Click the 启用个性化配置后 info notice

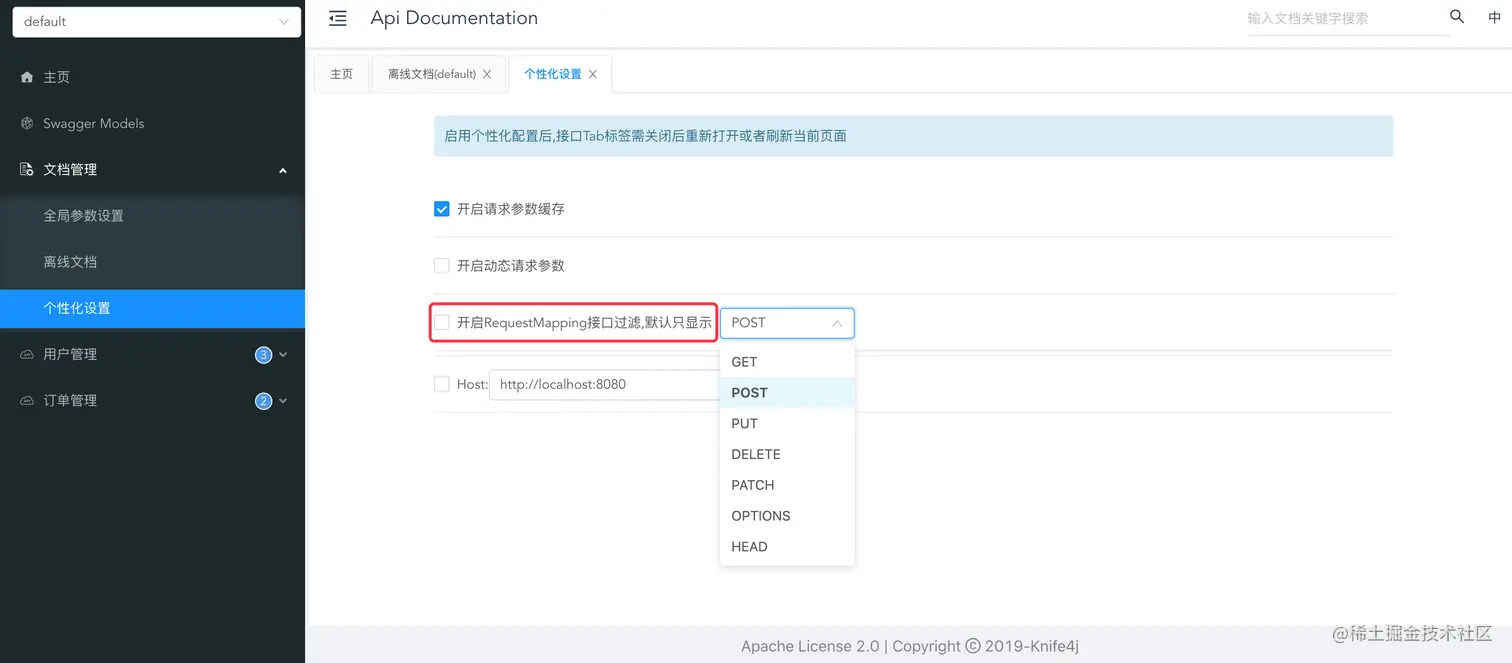pyautogui.click(x=913, y=136)
